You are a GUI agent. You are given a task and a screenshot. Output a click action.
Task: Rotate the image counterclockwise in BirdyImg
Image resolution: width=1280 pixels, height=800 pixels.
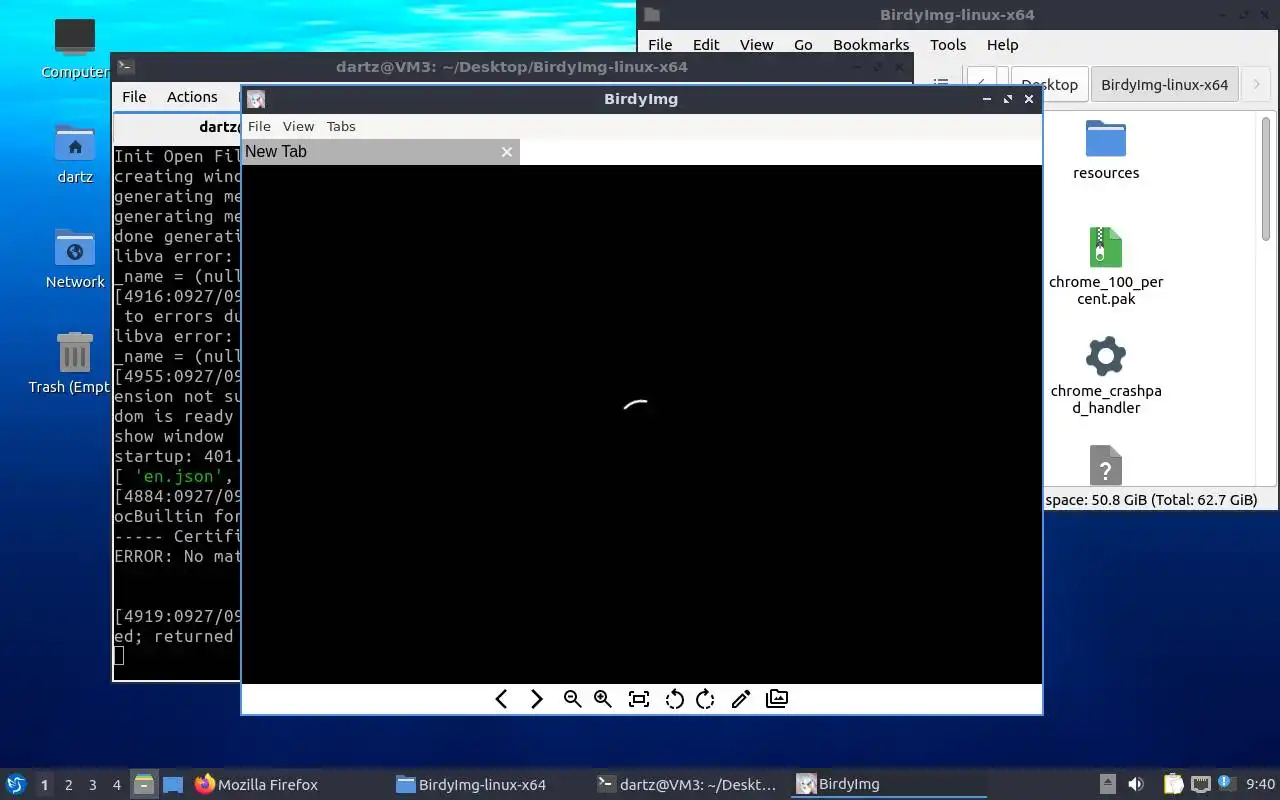[674, 699]
